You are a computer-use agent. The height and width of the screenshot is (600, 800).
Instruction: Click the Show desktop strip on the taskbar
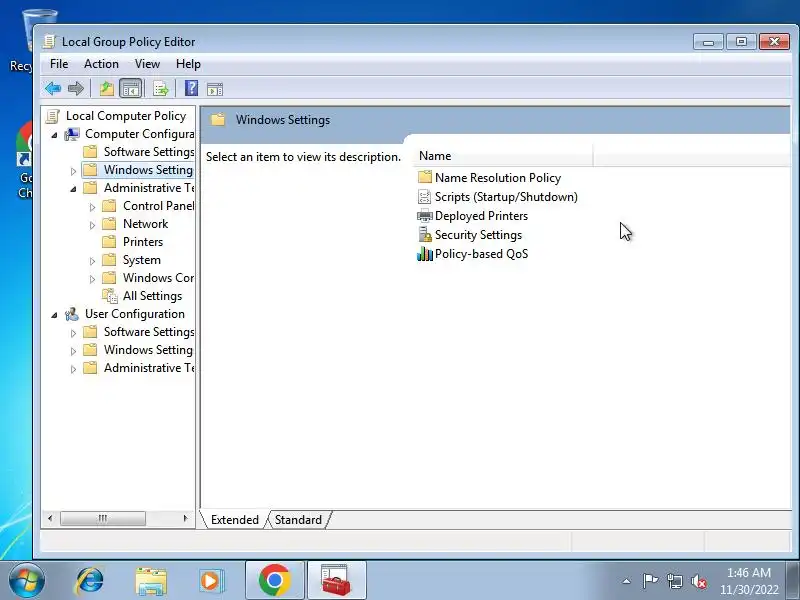794,580
